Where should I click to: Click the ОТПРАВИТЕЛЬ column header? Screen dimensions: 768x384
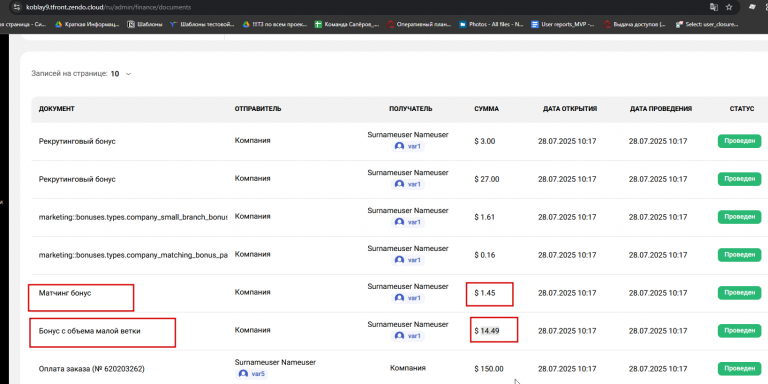click(258, 109)
